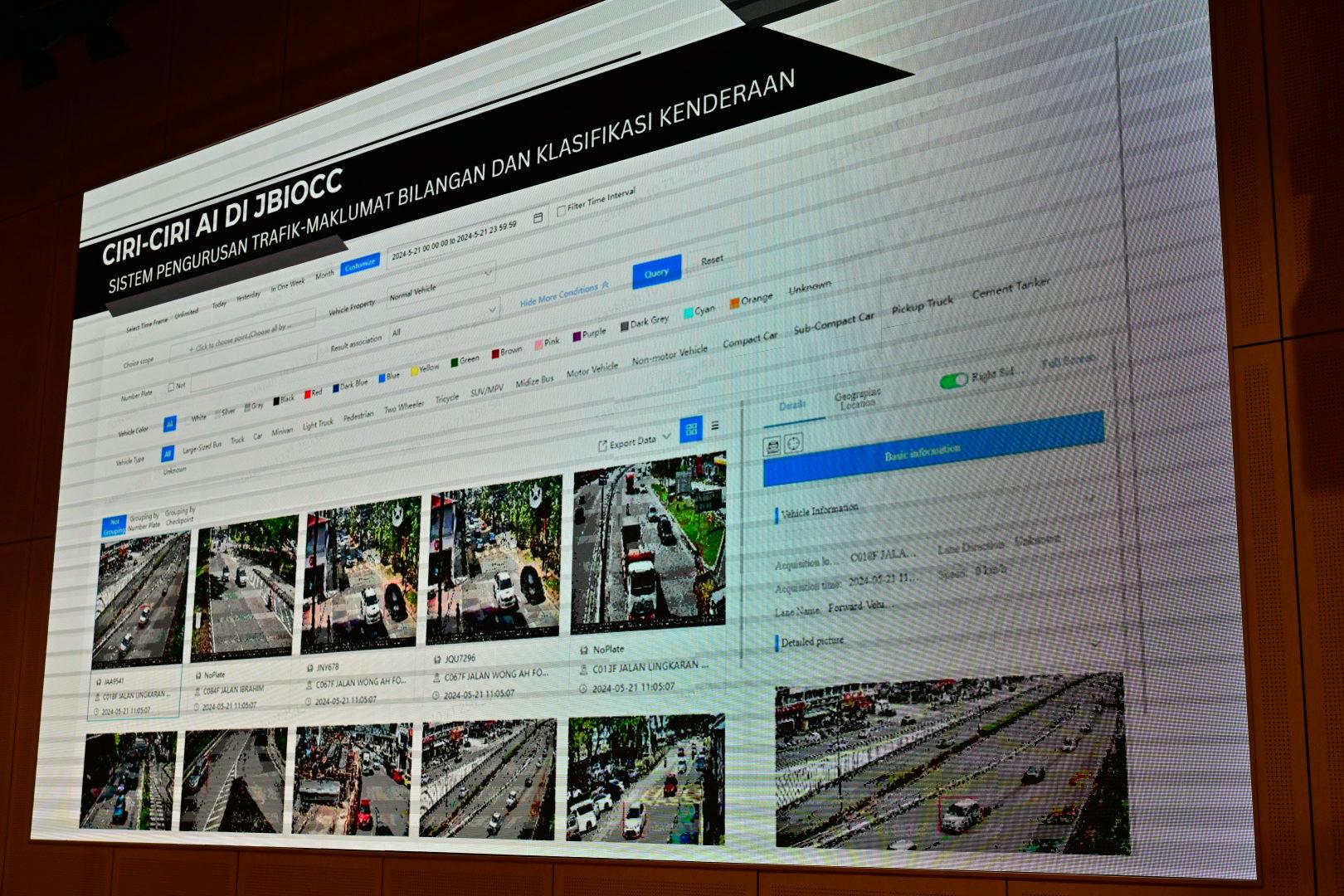Screen dimensions: 1344x896
Task: Collapse filters via Hide More Conditions
Action: pos(564,294)
